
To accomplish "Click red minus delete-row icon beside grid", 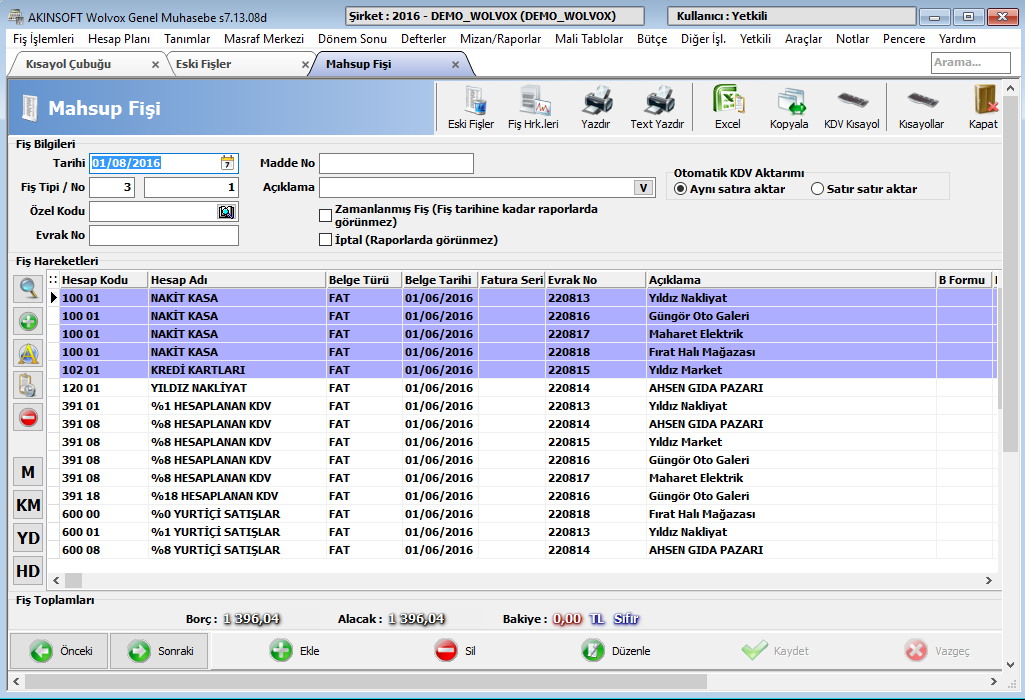I will click(28, 418).
